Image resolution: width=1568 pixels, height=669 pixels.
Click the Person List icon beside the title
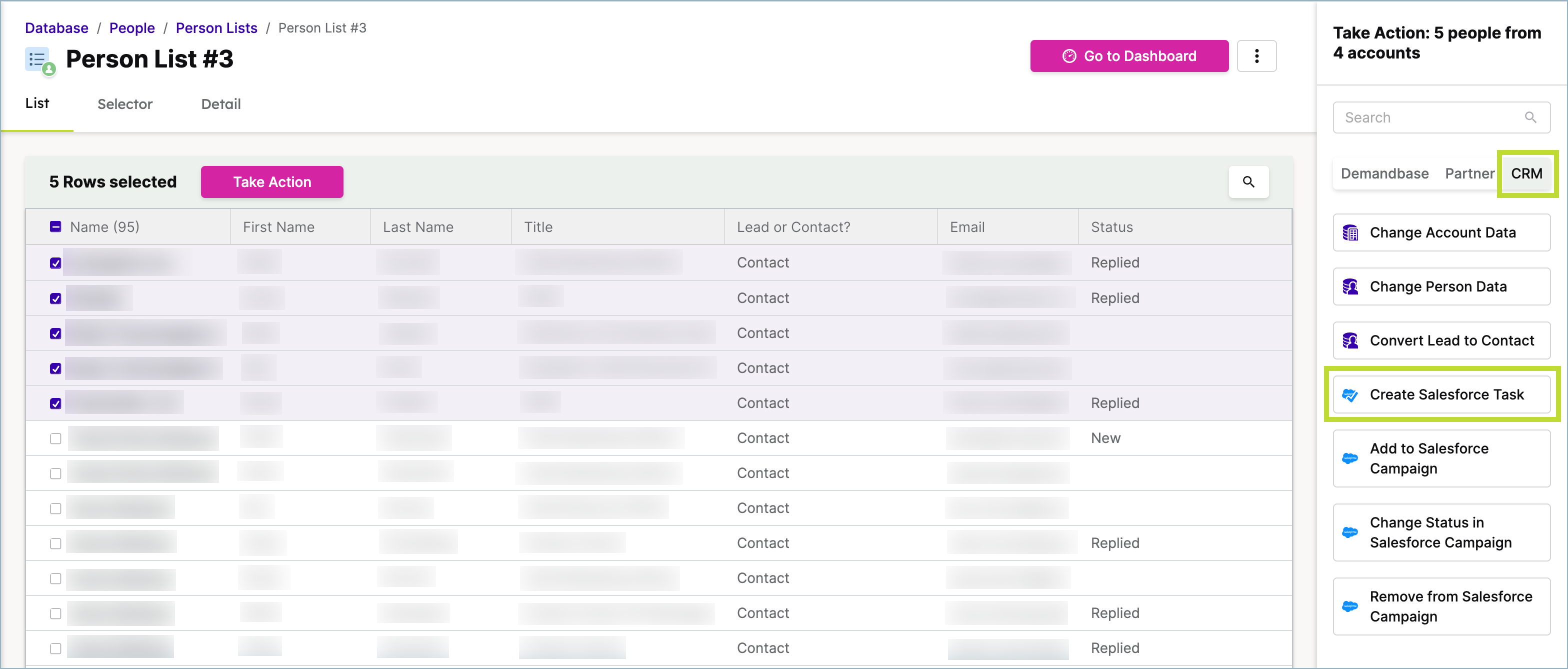[x=40, y=61]
